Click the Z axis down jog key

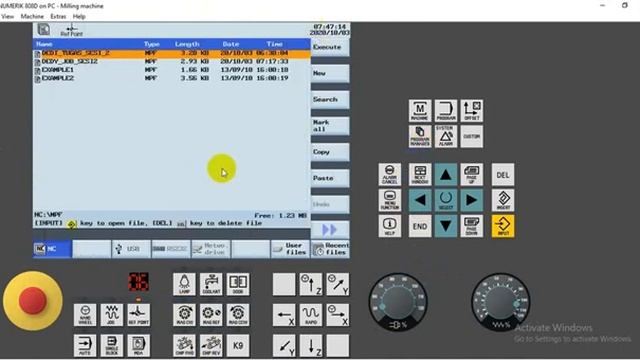[x=311, y=345]
